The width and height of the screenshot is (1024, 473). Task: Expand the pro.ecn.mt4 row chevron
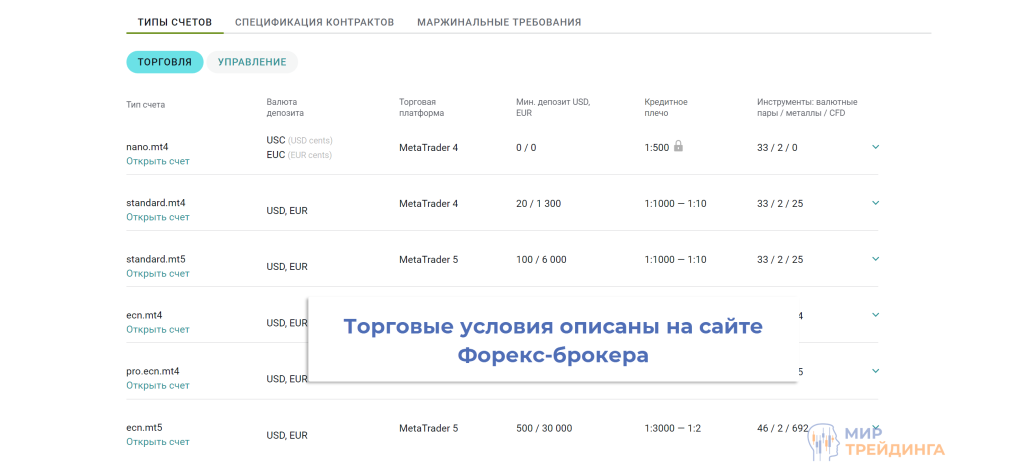[x=875, y=371]
